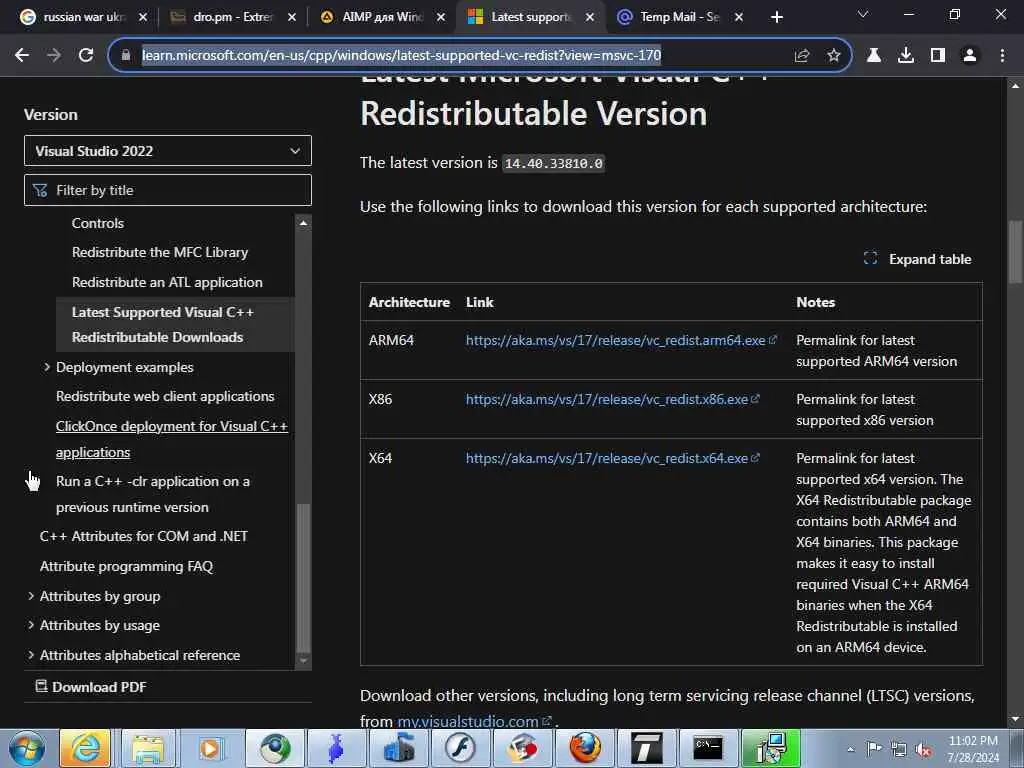Open C++ Attributes for COM and .NET
The image size is (1024, 768).
(144, 536)
